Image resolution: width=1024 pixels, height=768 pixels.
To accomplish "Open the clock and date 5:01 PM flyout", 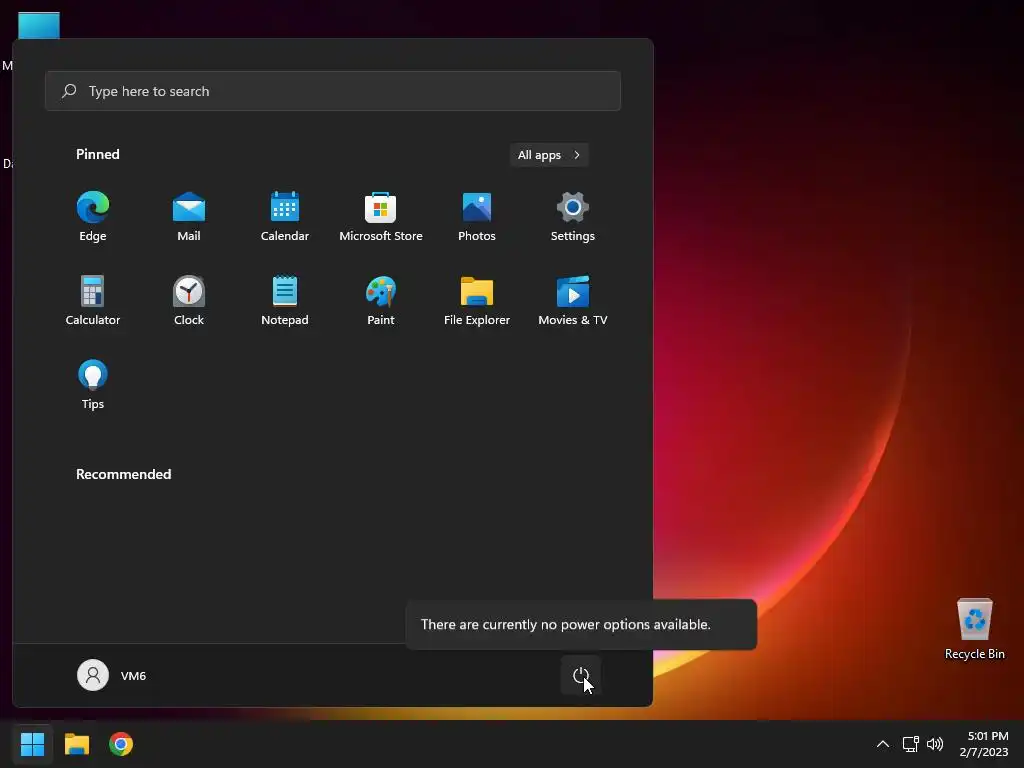I will click(984, 744).
